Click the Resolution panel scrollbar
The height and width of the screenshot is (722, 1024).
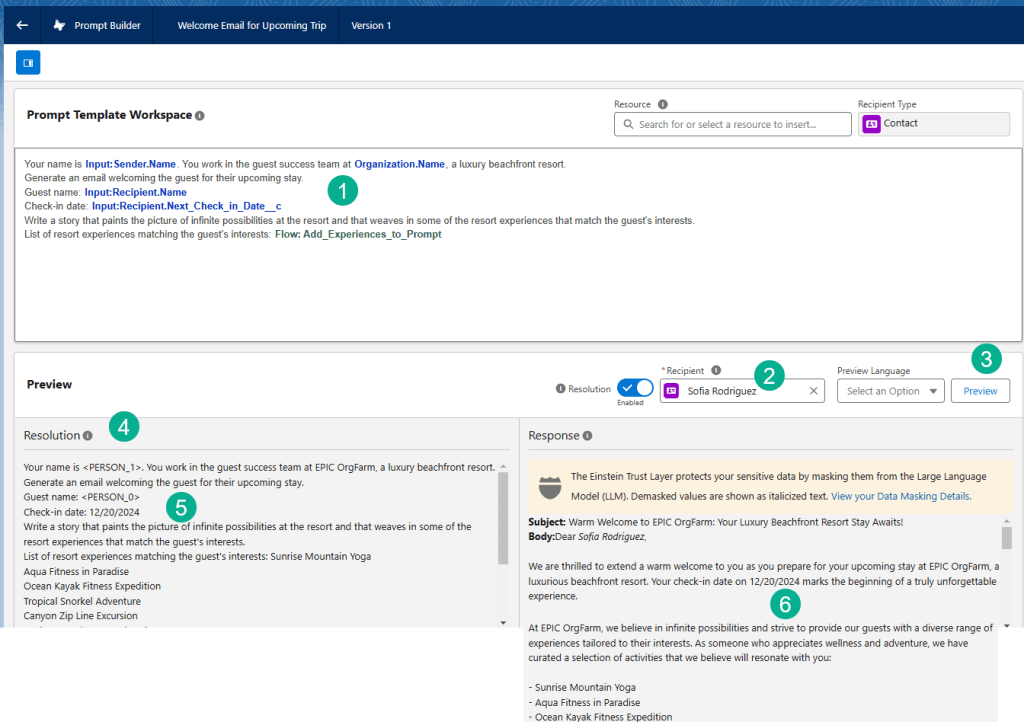tap(503, 520)
